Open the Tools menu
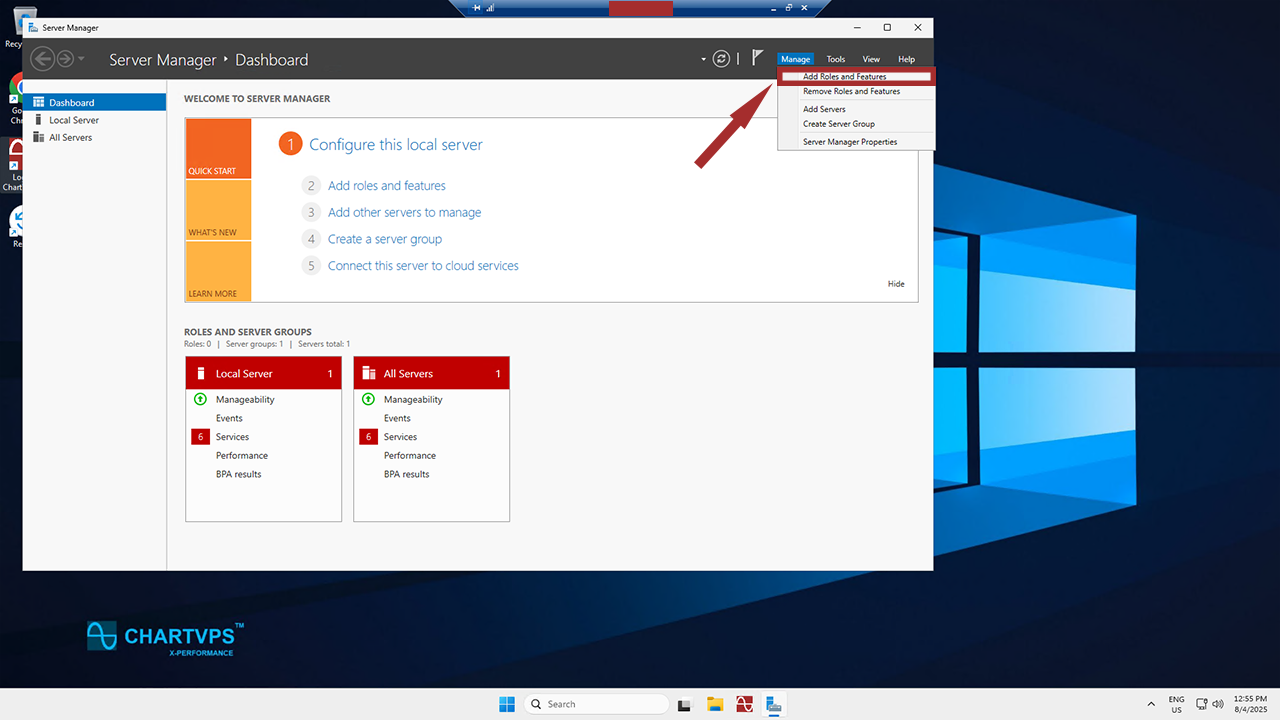 click(835, 60)
